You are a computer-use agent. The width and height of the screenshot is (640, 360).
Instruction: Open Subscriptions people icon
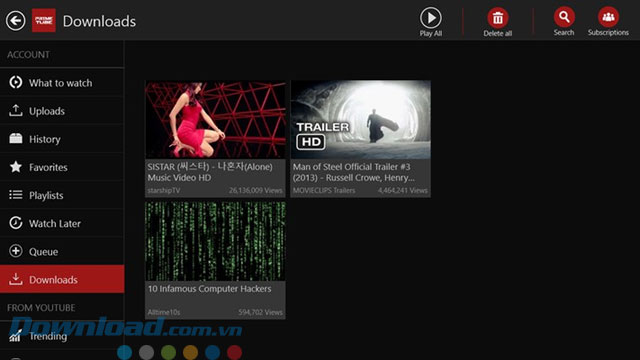[x=608, y=17]
